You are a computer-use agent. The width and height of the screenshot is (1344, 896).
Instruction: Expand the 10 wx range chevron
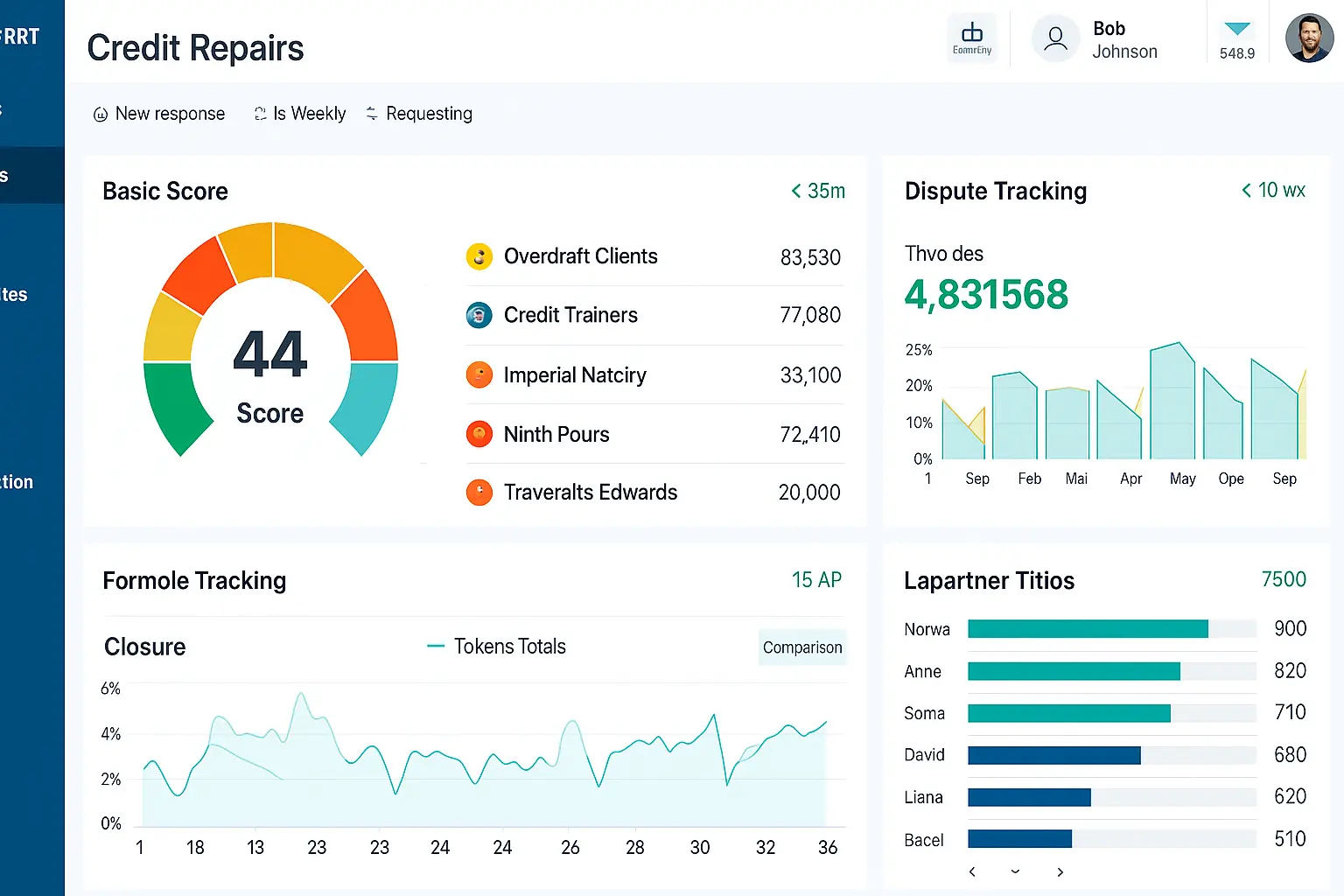pyautogui.click(x=1246, y=190)
